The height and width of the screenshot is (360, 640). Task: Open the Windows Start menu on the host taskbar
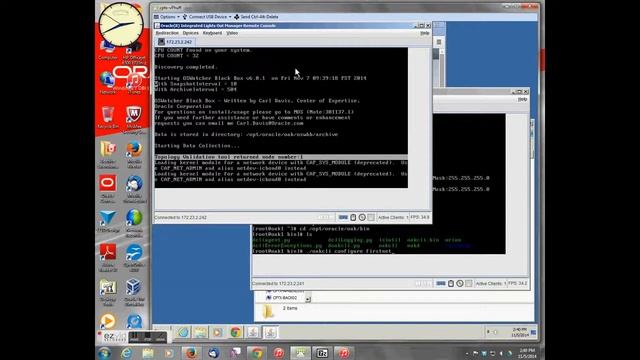[x=104, y=353]
